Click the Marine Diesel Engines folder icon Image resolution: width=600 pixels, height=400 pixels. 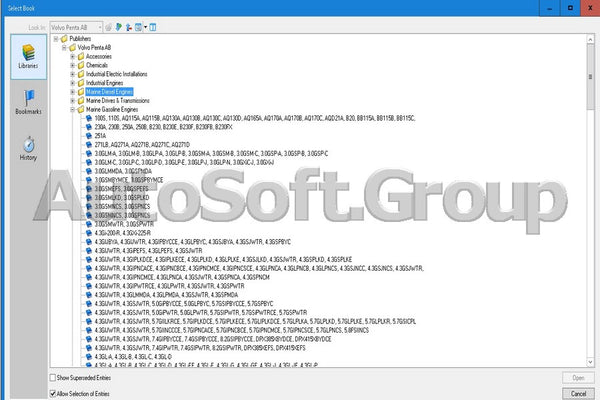tap(81, 92)
